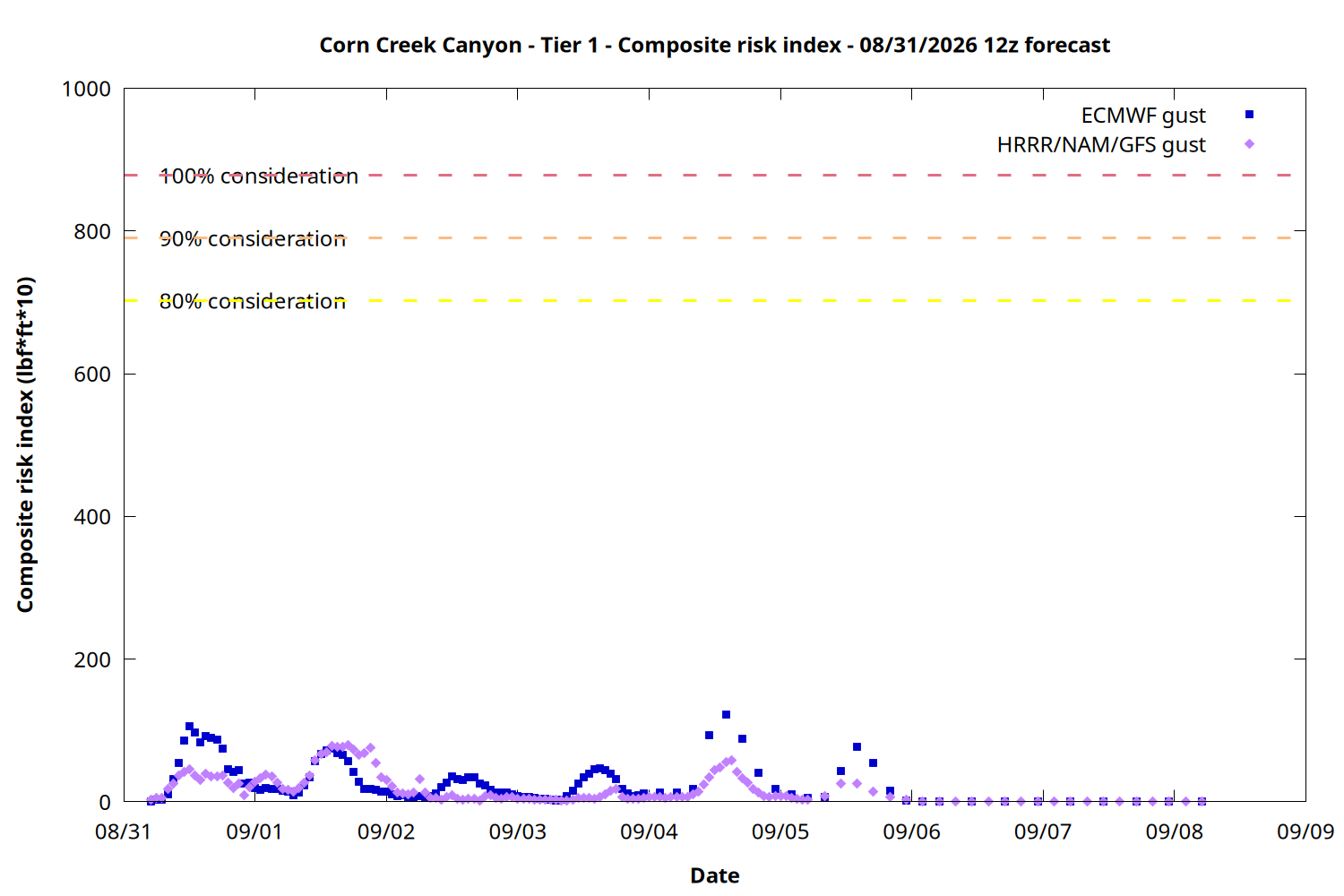Click the ECMWF gust blue square legend marker
Viewport: 1344px width, 896px height.
[1249, 115]
